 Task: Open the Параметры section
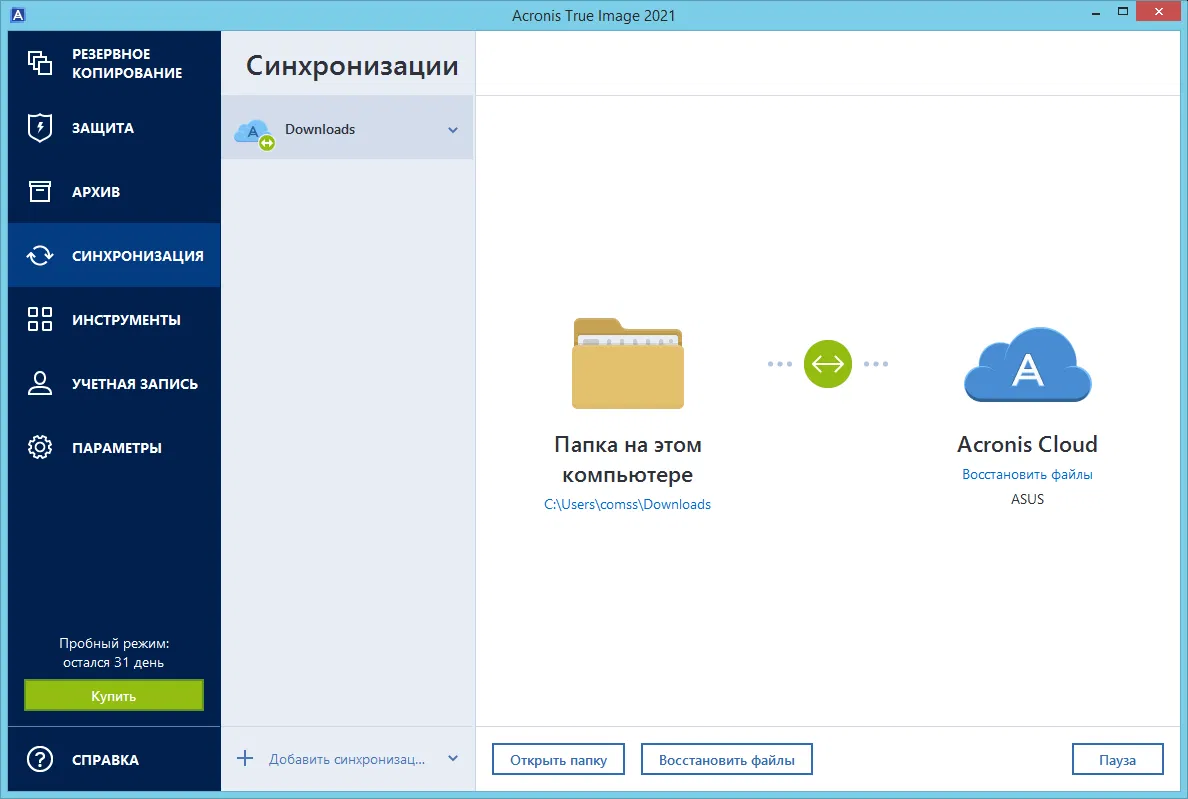point(114,448)
